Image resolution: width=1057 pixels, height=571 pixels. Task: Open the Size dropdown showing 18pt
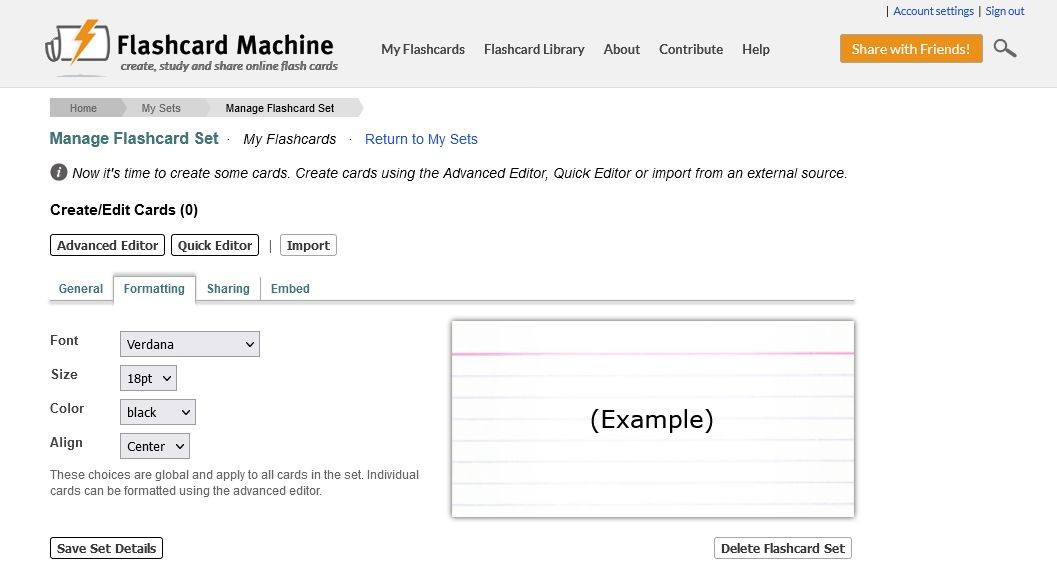(148, 378)
